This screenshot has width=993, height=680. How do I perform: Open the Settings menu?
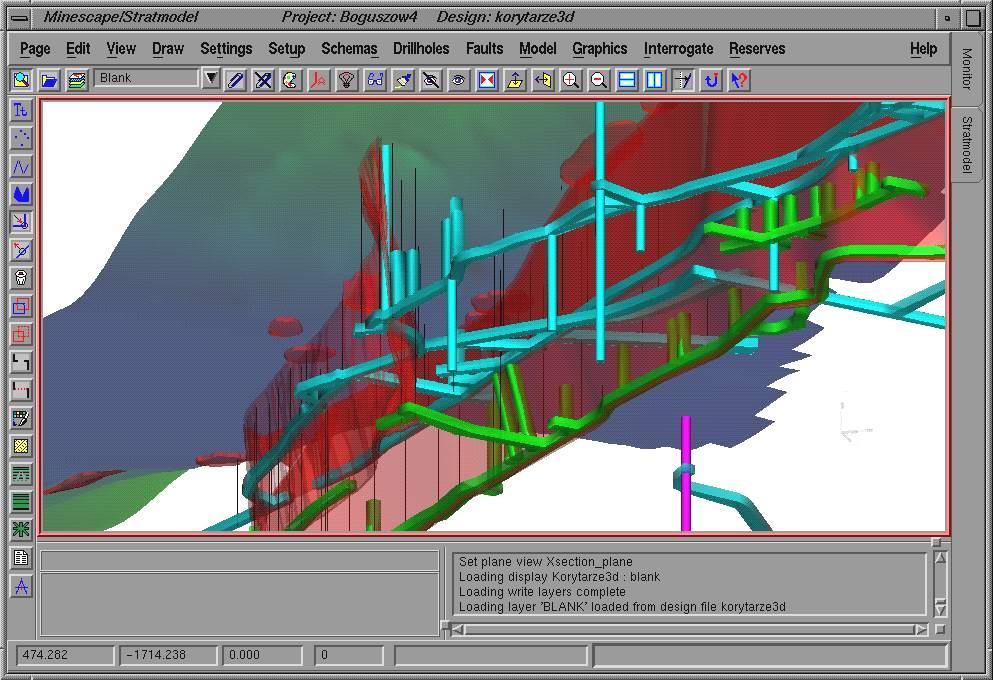[226, 49]
